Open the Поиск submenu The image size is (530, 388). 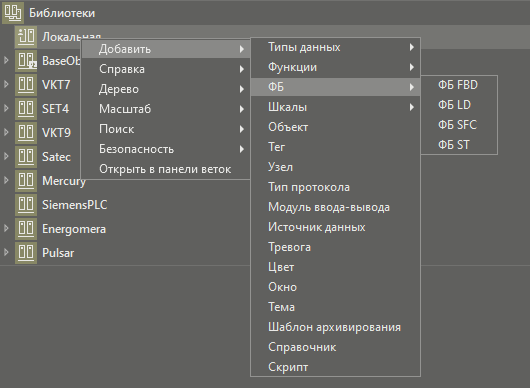pyautogui.click(x=166, y=129)
